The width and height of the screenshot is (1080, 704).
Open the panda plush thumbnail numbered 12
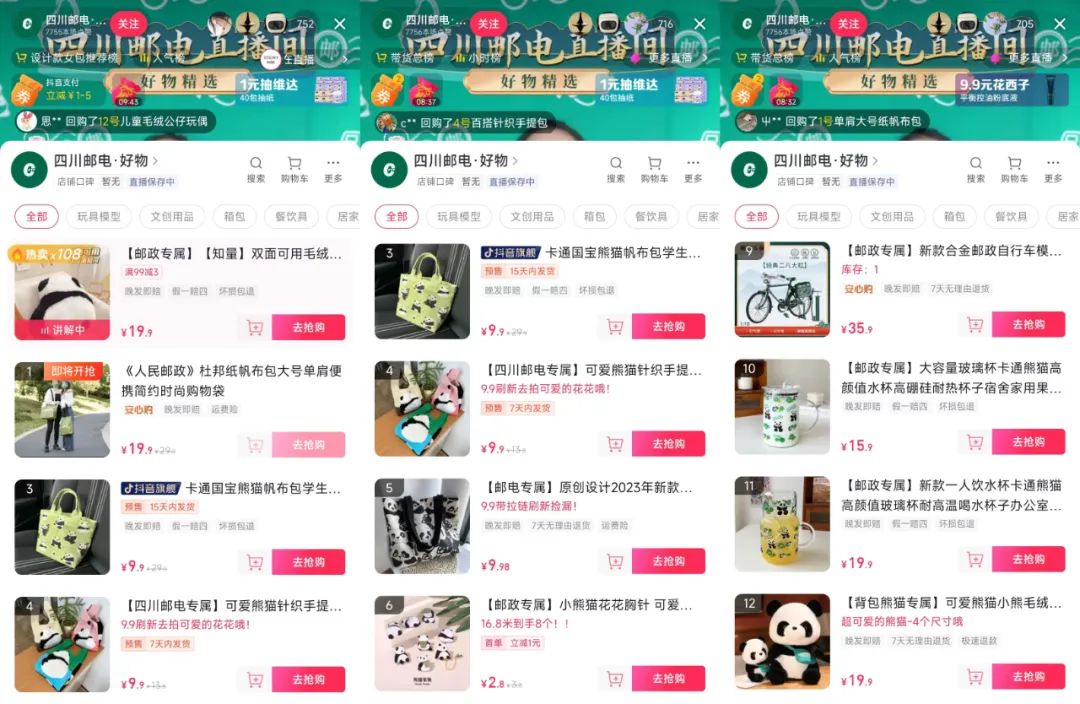782,641
